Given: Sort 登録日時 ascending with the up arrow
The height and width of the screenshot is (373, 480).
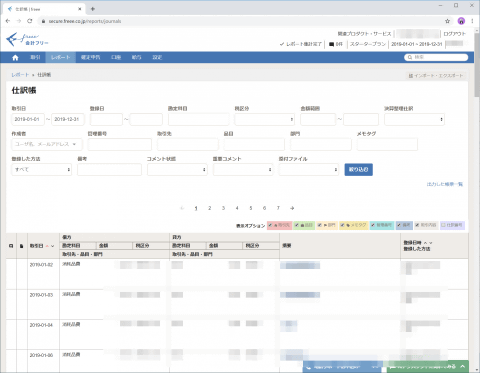Looking at the screenshot, I should click(x=425, y=243).
